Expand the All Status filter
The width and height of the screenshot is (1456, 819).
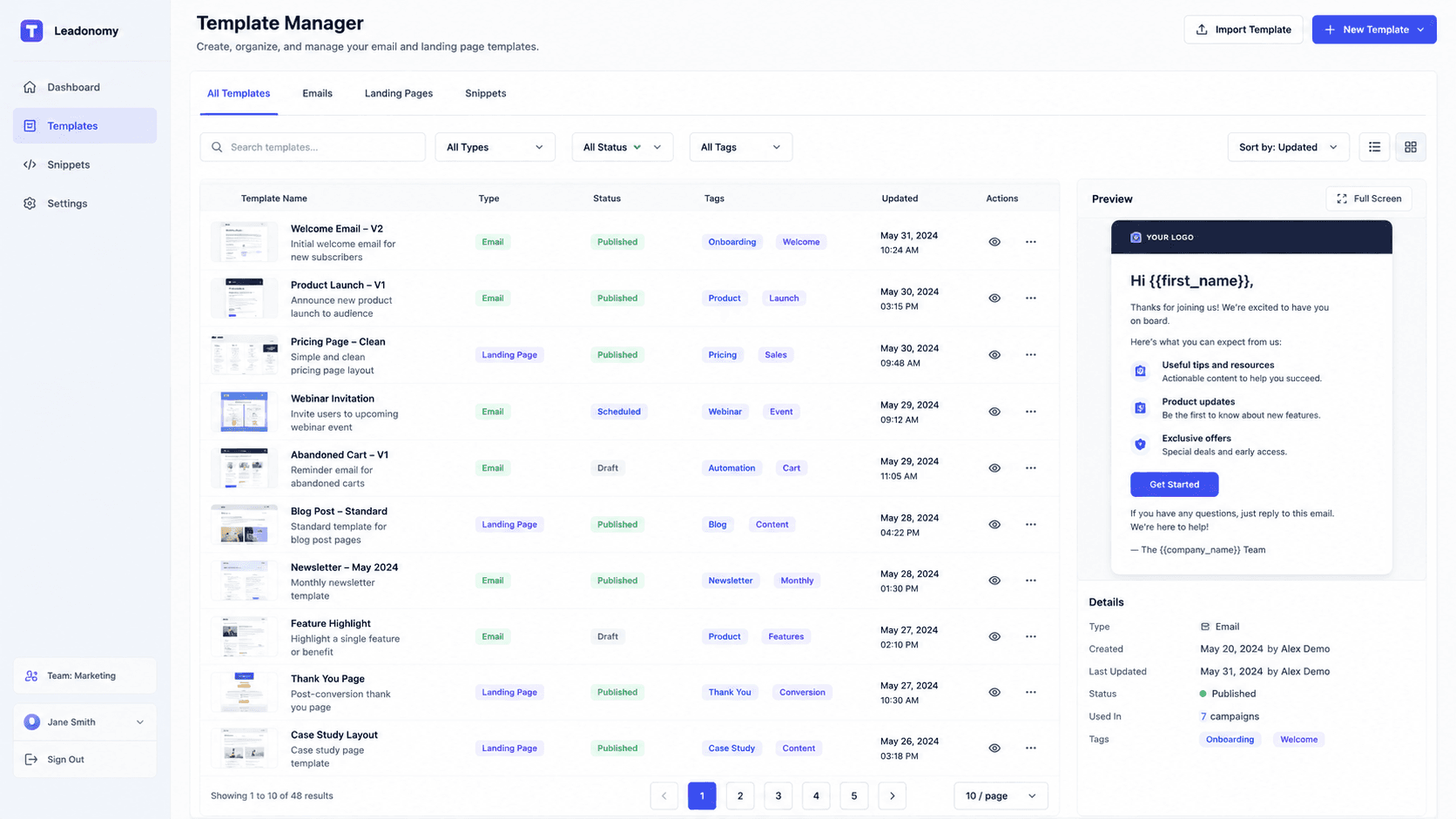(622, 147)
